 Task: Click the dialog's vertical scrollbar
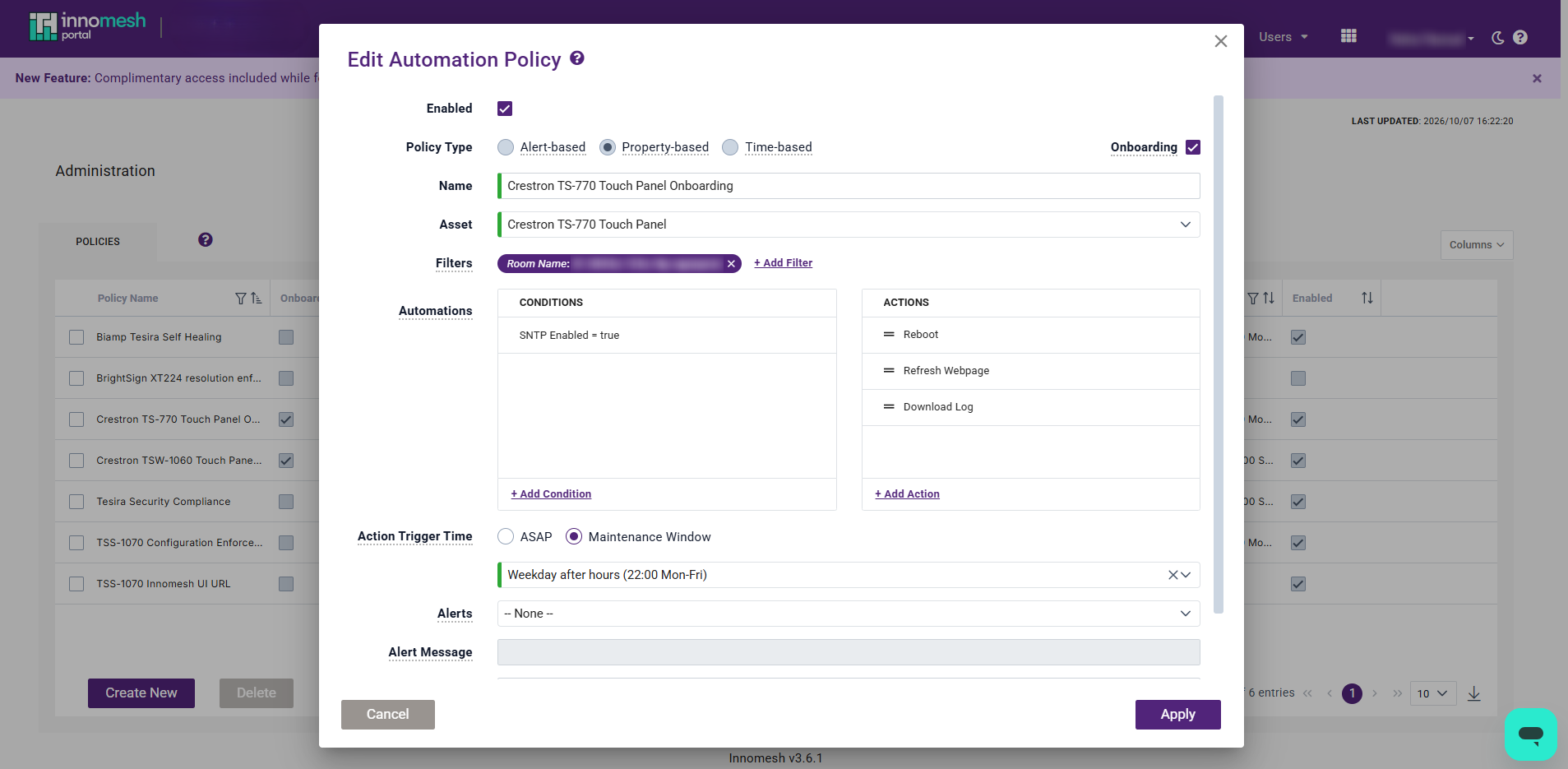(x=1219, y=354)
